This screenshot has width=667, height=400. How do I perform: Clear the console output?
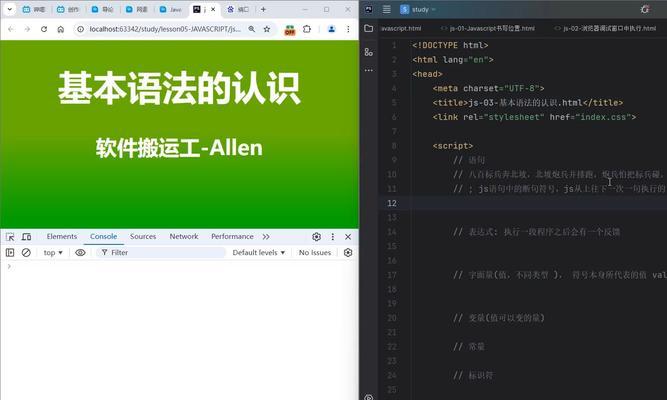26,253
